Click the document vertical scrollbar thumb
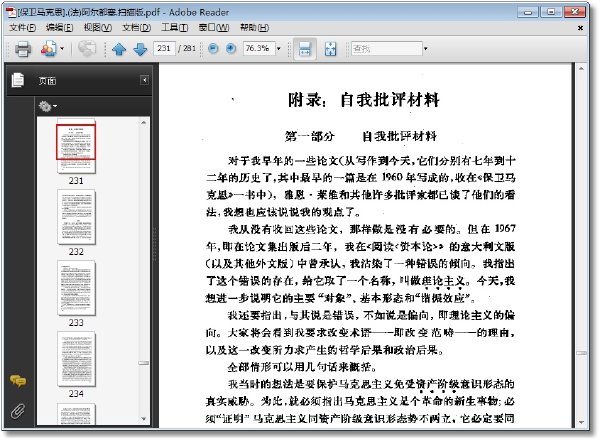The width and height of the screenshot is (600, 441). (581, 353)
